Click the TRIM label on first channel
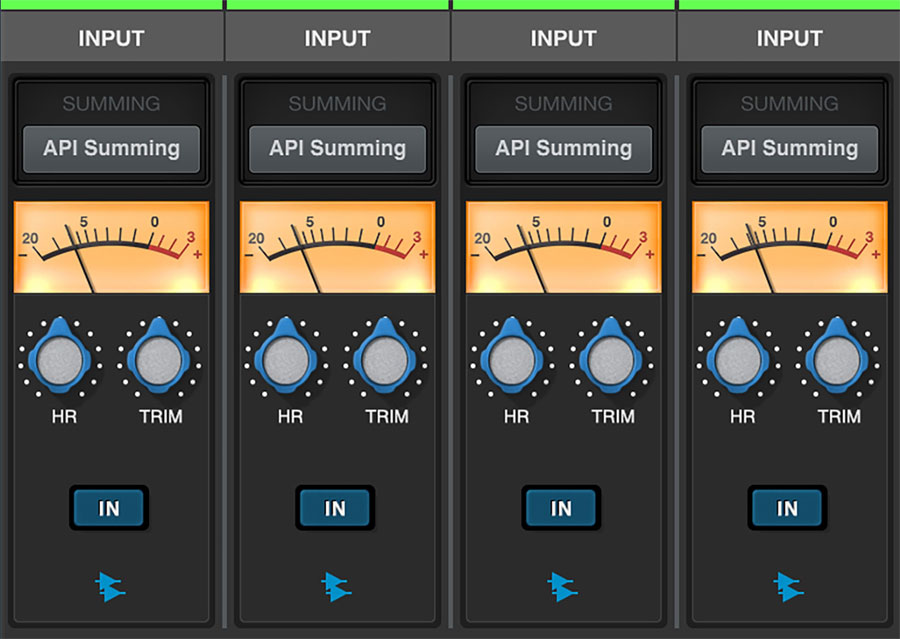900x639 pixels. 161,416
